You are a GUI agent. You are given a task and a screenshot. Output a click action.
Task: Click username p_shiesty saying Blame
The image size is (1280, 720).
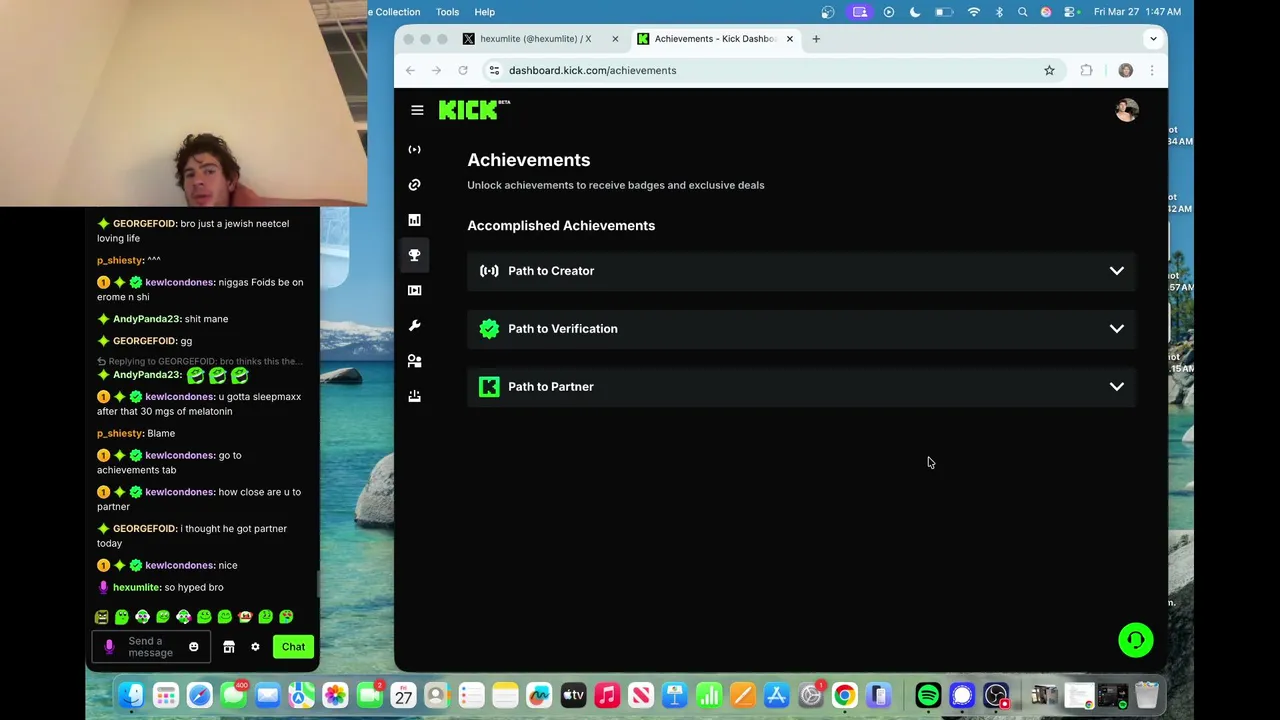120,433
